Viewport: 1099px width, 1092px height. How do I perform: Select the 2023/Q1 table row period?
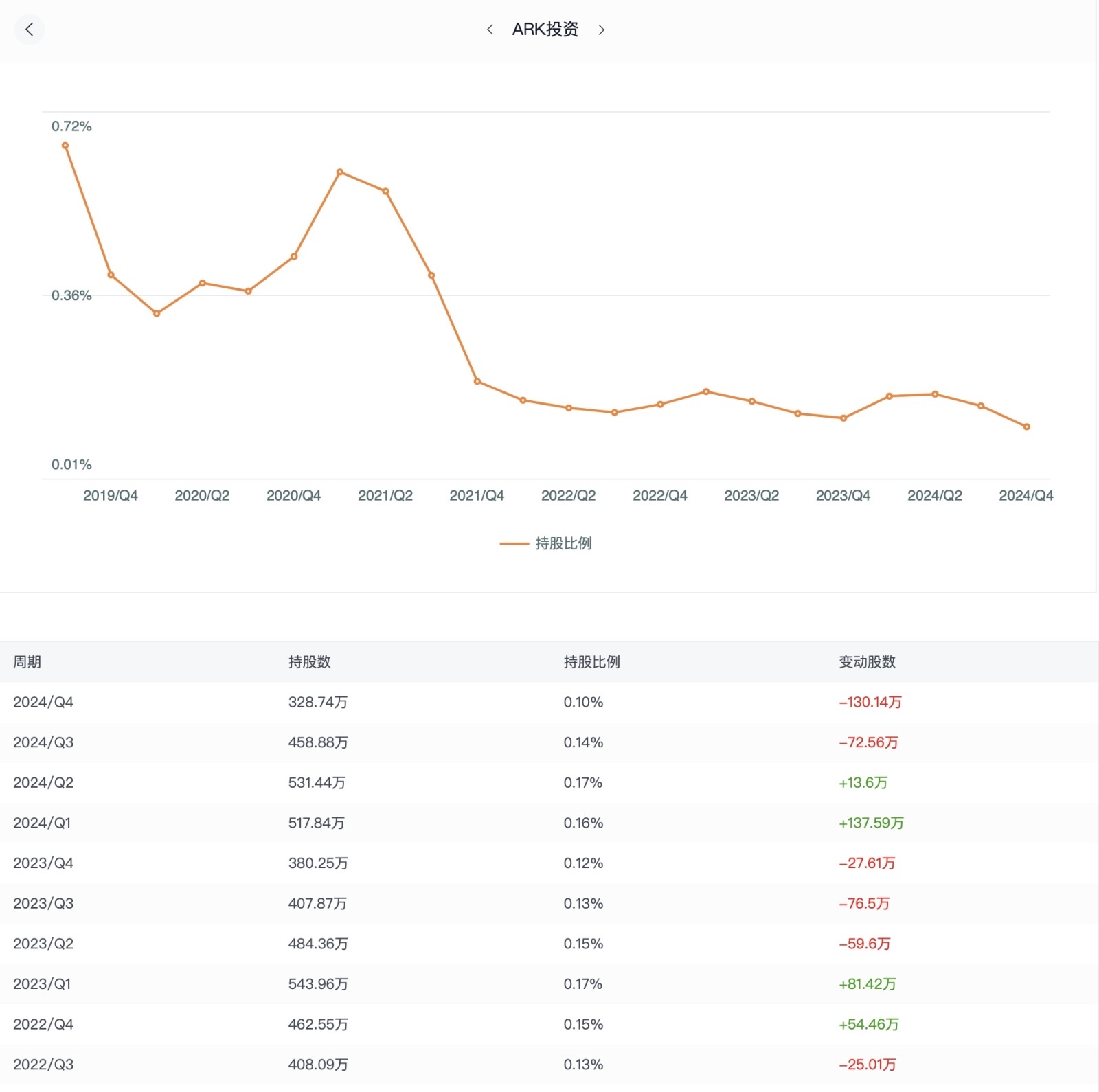pos(42,984)
